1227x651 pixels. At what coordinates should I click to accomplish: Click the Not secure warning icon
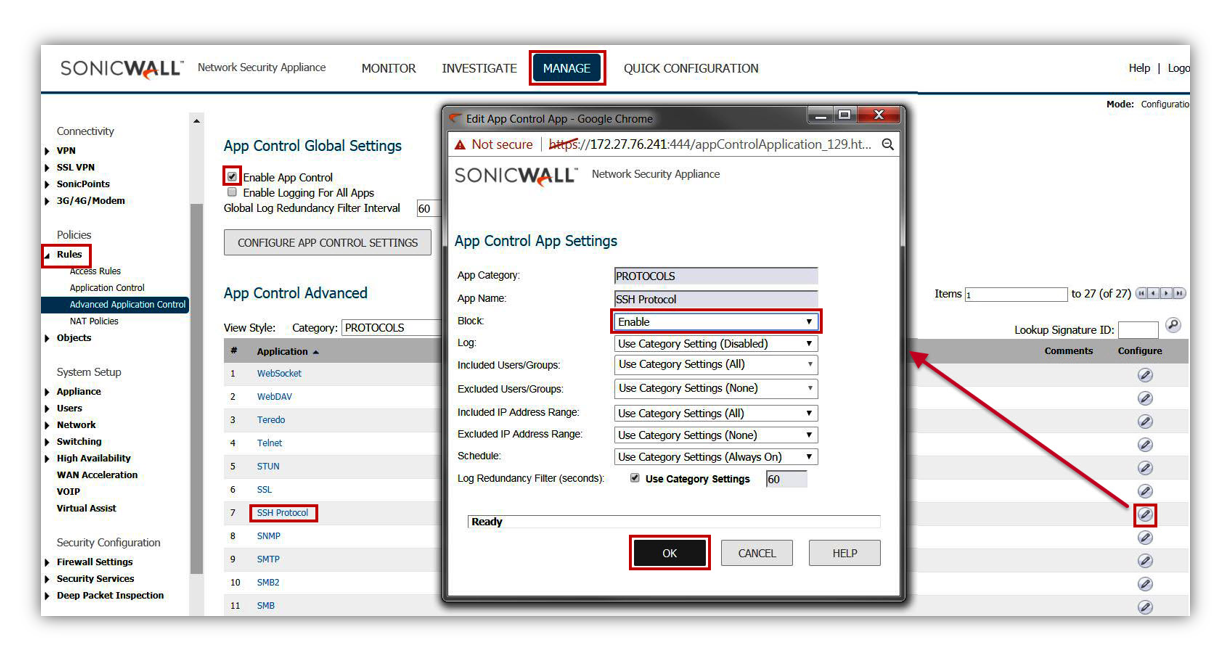(x=460, y=145)
